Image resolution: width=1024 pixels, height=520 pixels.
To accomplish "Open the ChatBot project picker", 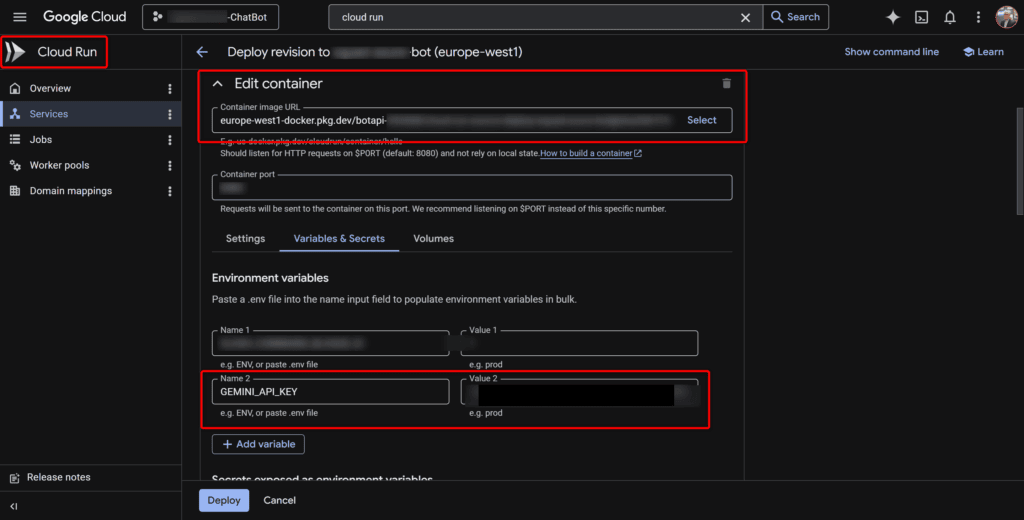I will (x=210, y=17).
